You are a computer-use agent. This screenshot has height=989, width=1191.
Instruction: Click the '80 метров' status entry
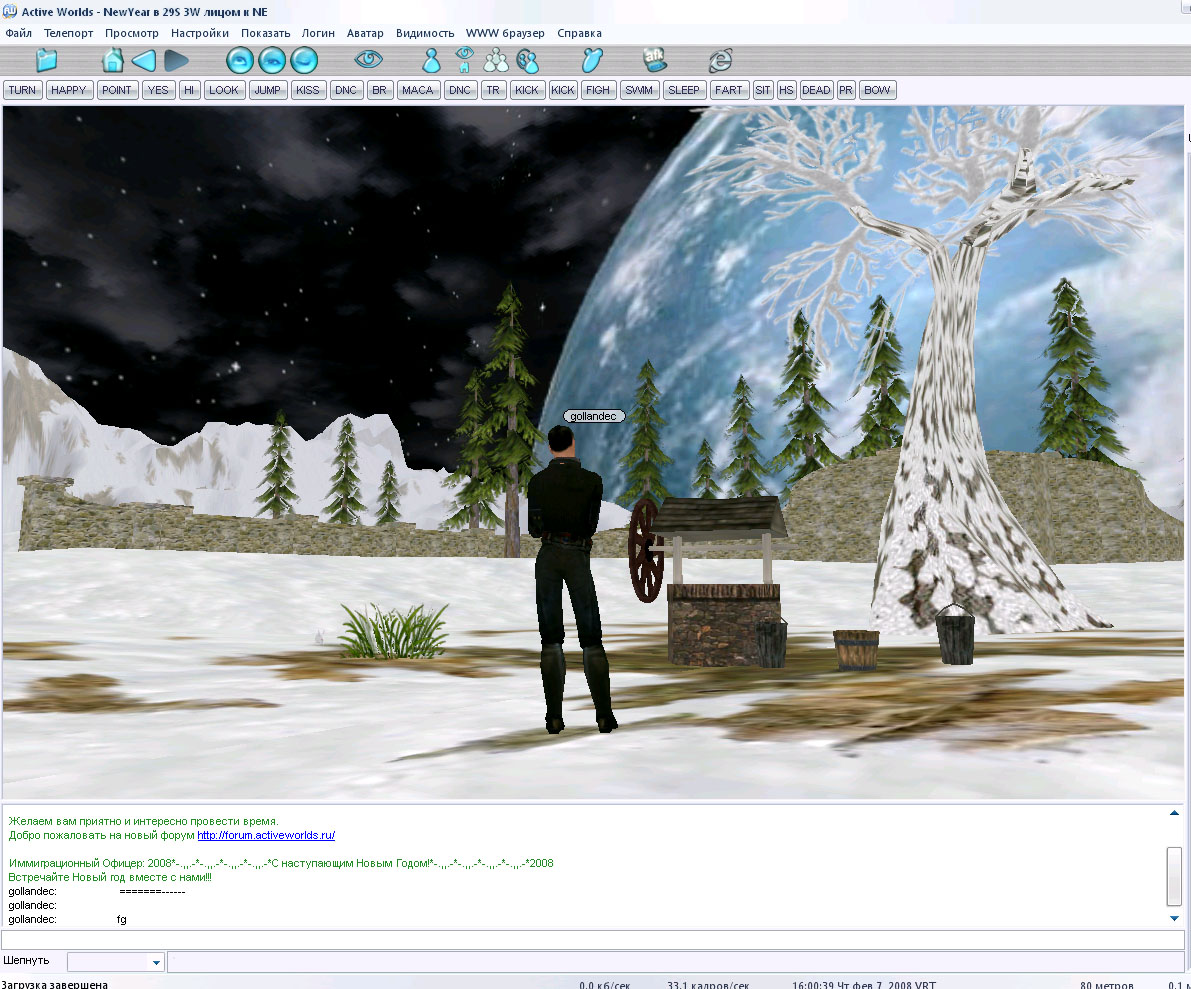click(x=1107, y=984)
